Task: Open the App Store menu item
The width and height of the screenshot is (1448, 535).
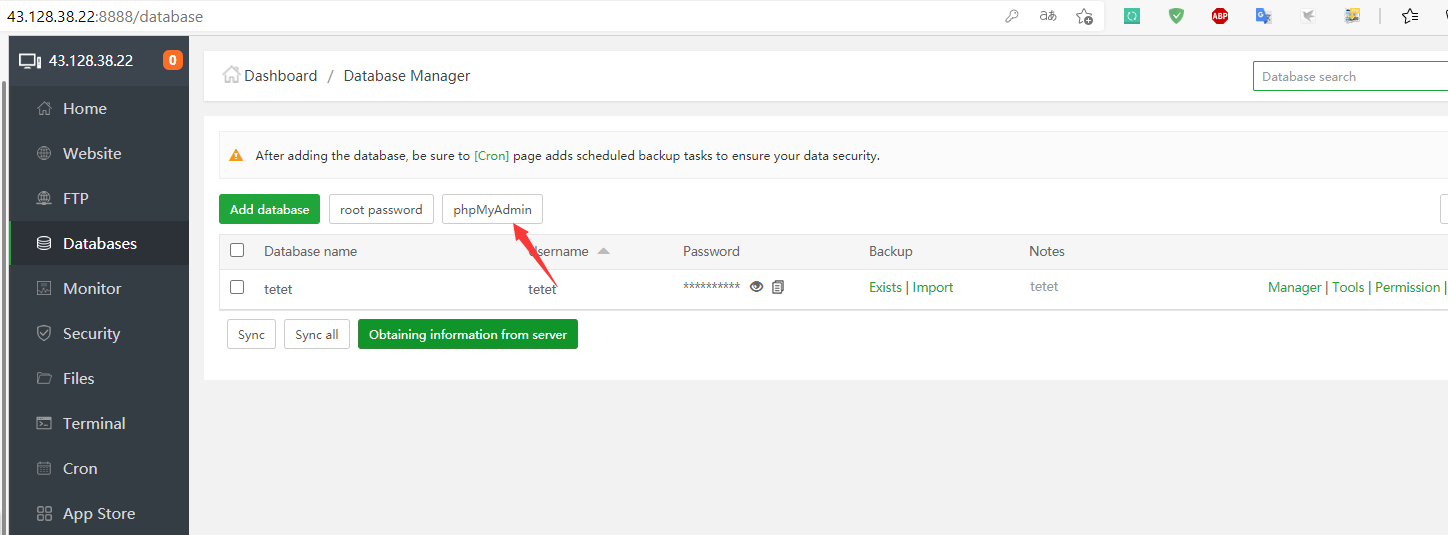Action: point(98,514)
